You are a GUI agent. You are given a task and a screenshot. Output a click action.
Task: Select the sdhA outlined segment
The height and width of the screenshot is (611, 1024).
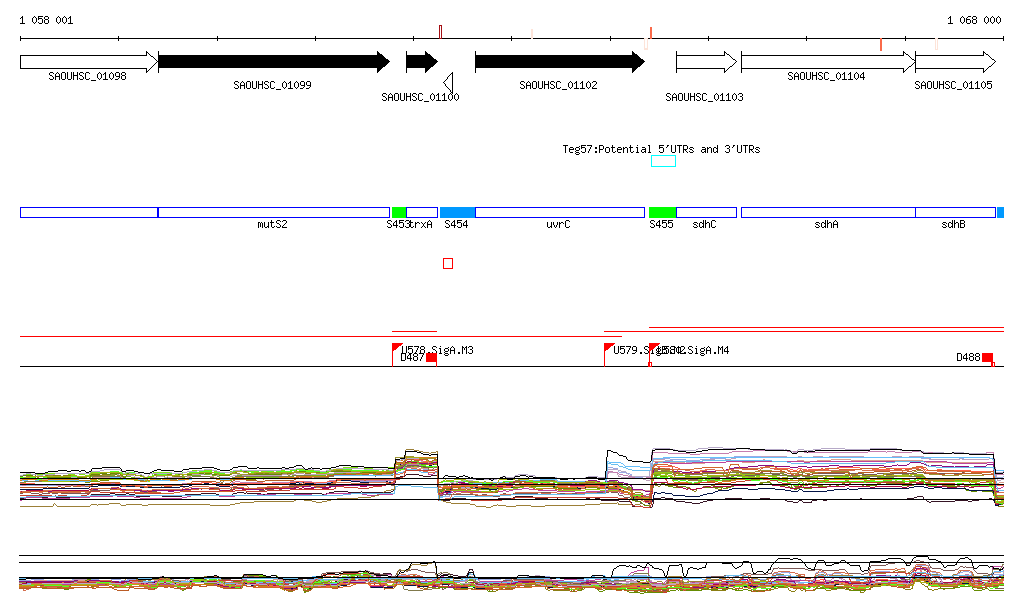828,212
